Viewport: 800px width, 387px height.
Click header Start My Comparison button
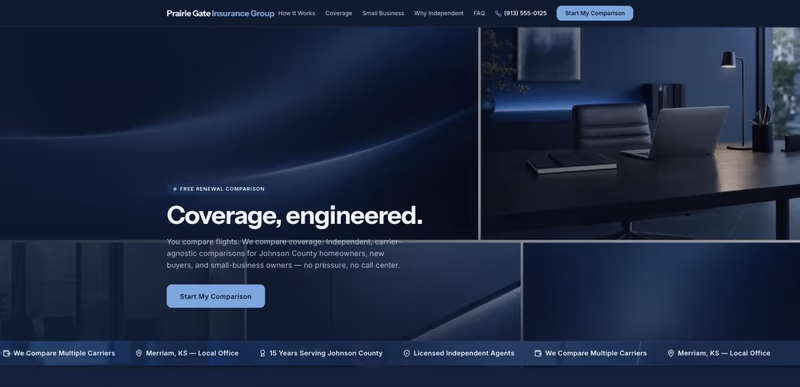[595, 13]
